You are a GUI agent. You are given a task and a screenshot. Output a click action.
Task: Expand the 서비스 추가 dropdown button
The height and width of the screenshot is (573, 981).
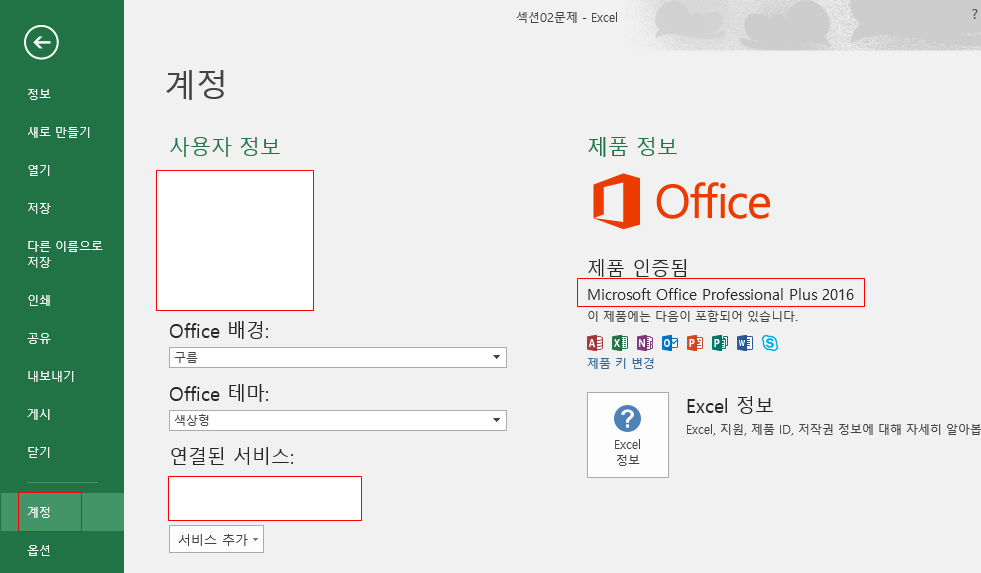[x=216, y=540]
